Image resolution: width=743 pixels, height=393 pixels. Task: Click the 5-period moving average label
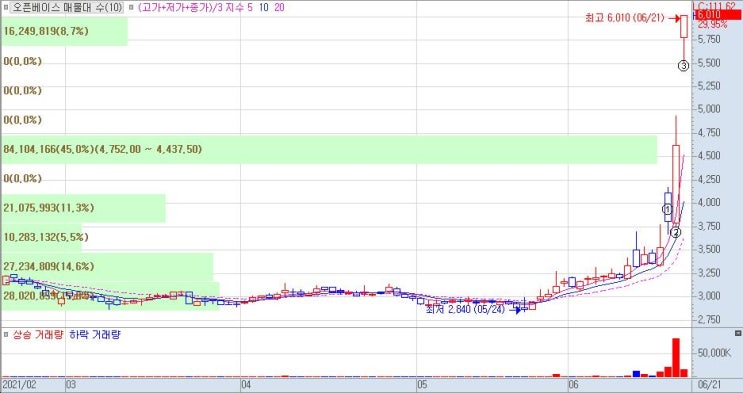[x=250, y=8]
